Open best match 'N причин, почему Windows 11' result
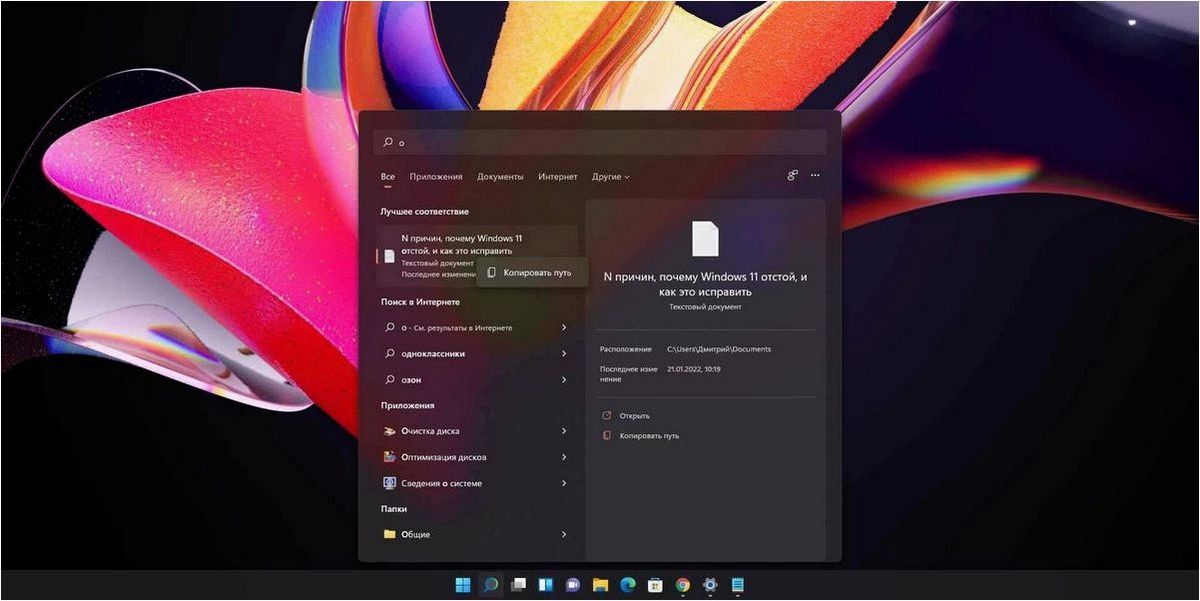The height and width of the screenshot is (601, 1200). (476, 256)
